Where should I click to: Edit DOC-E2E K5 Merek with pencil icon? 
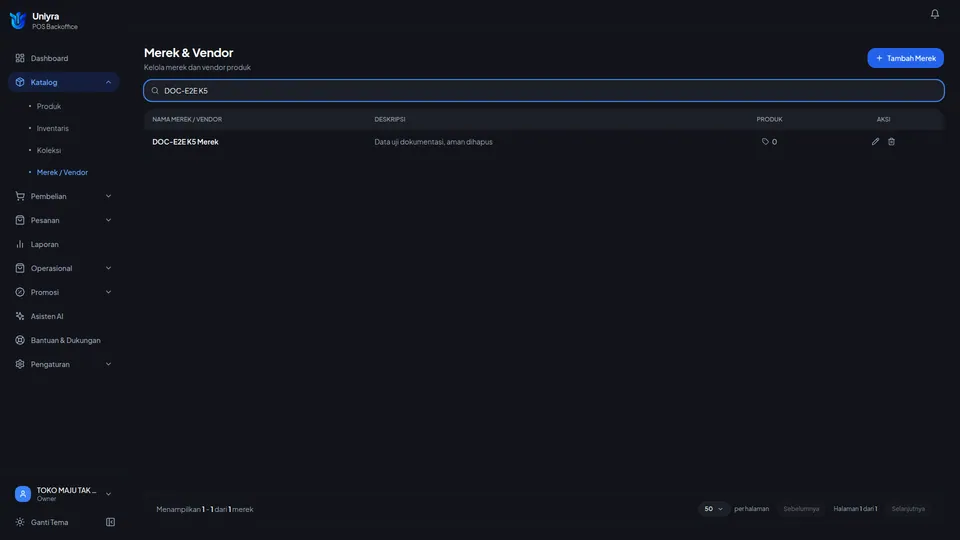(x=875, y=141)
